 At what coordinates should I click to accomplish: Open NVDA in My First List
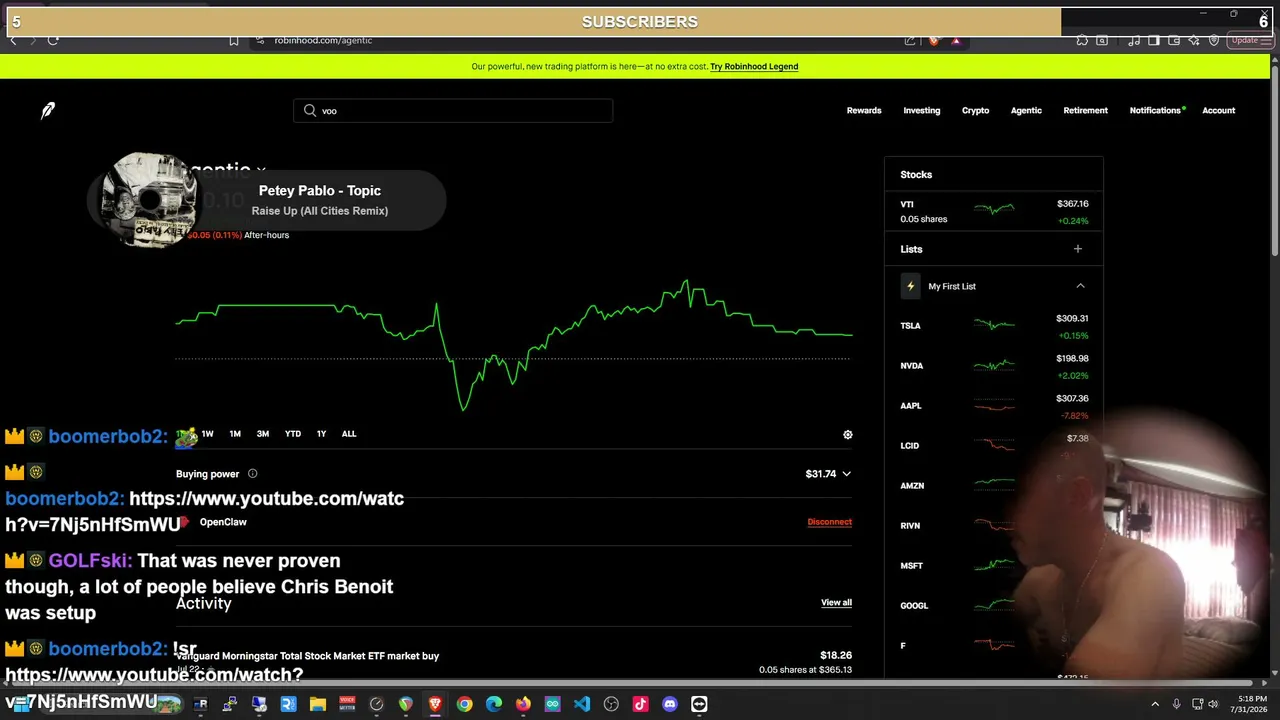(994, 366)
